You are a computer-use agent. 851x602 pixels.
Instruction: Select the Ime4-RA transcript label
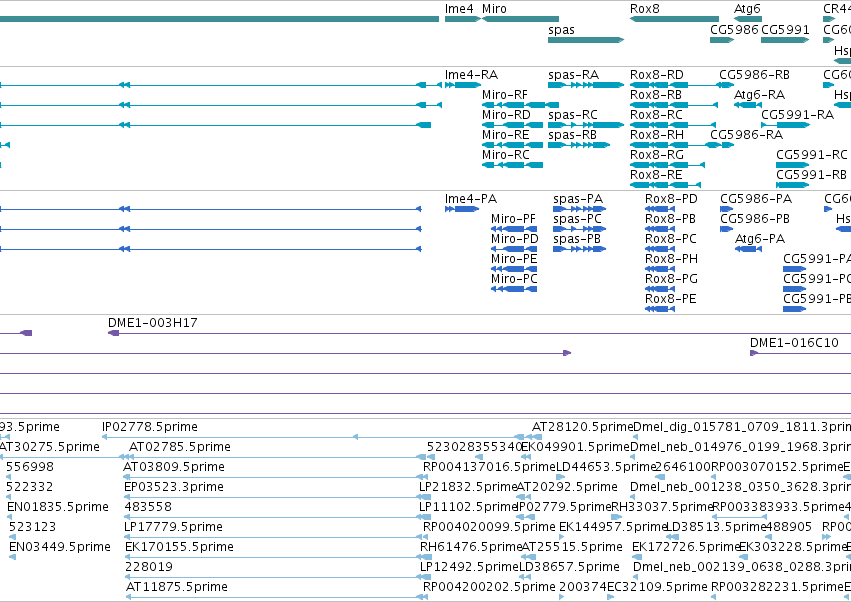471,74
